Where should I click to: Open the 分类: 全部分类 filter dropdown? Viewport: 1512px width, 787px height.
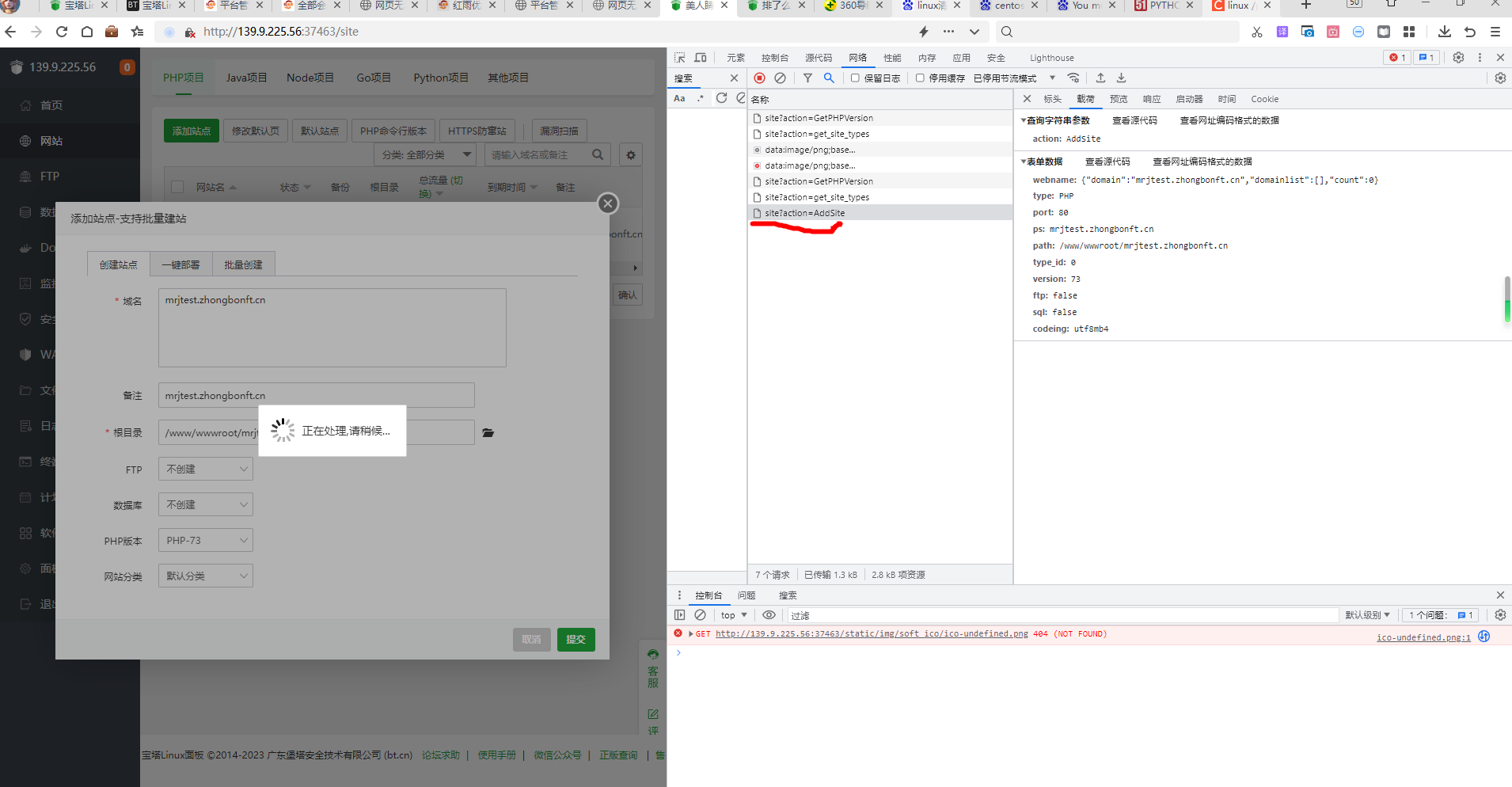pyautogui.click(x=425, y=154)
